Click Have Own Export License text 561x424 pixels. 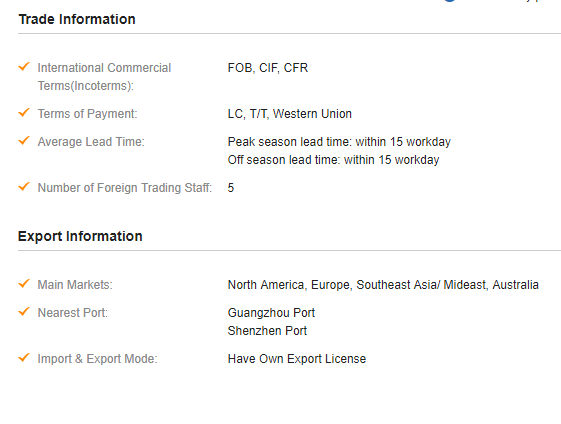[297, 359]
